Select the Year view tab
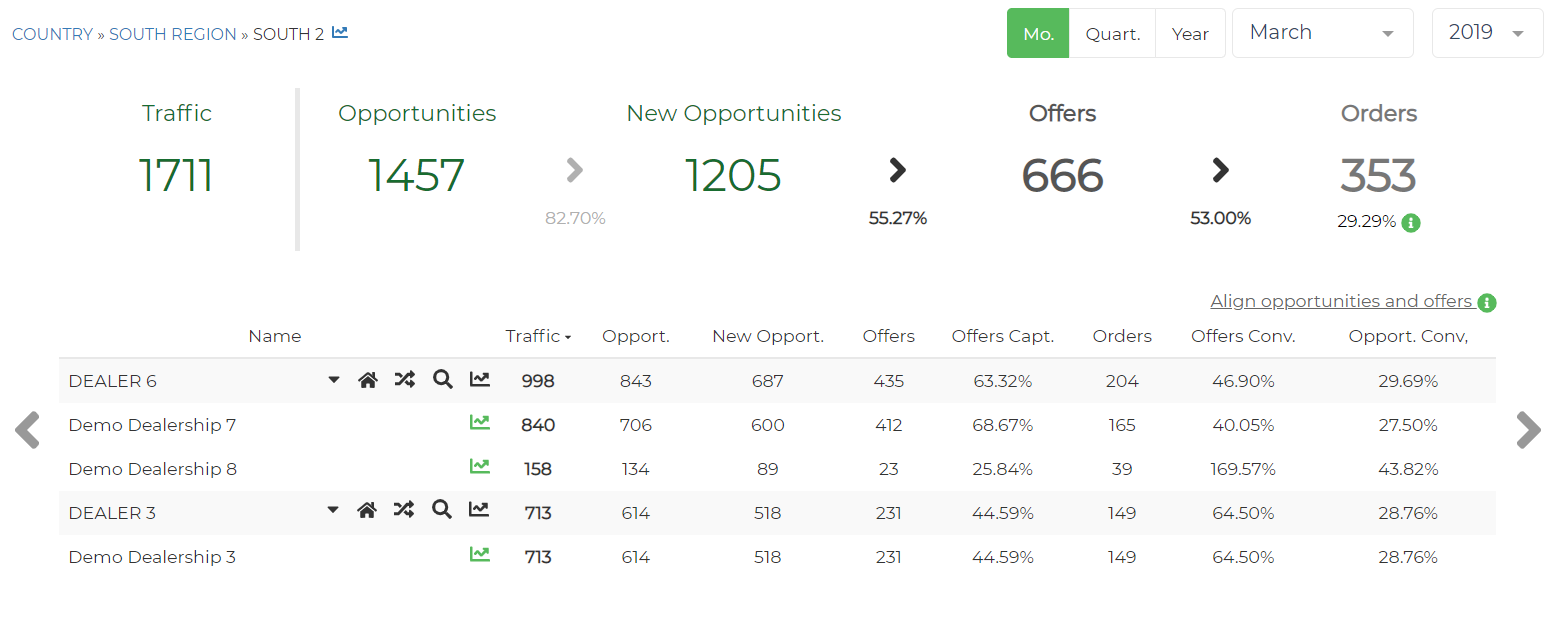Image resolution: width=1552 pixels, height=637 pixels. tap(1190, 33)
